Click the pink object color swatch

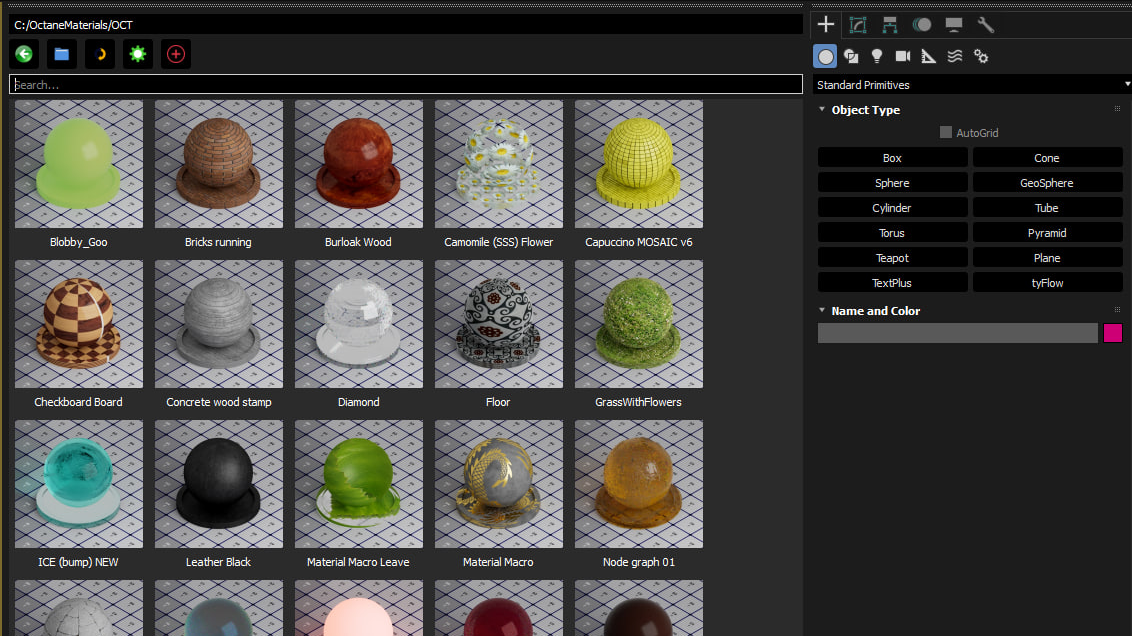(1112, 333)
